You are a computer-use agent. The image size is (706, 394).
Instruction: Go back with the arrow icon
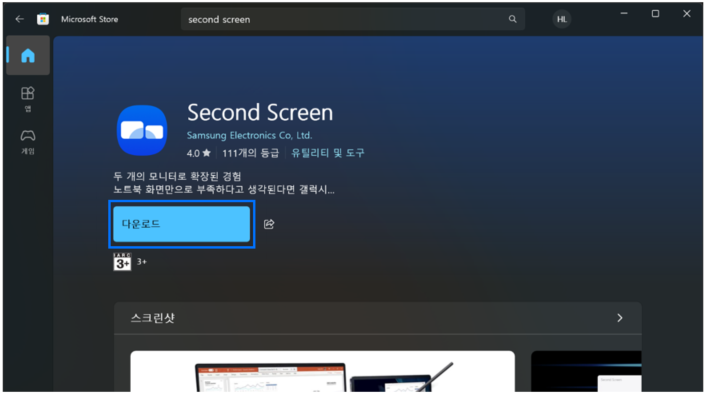[x=19, y=19]
